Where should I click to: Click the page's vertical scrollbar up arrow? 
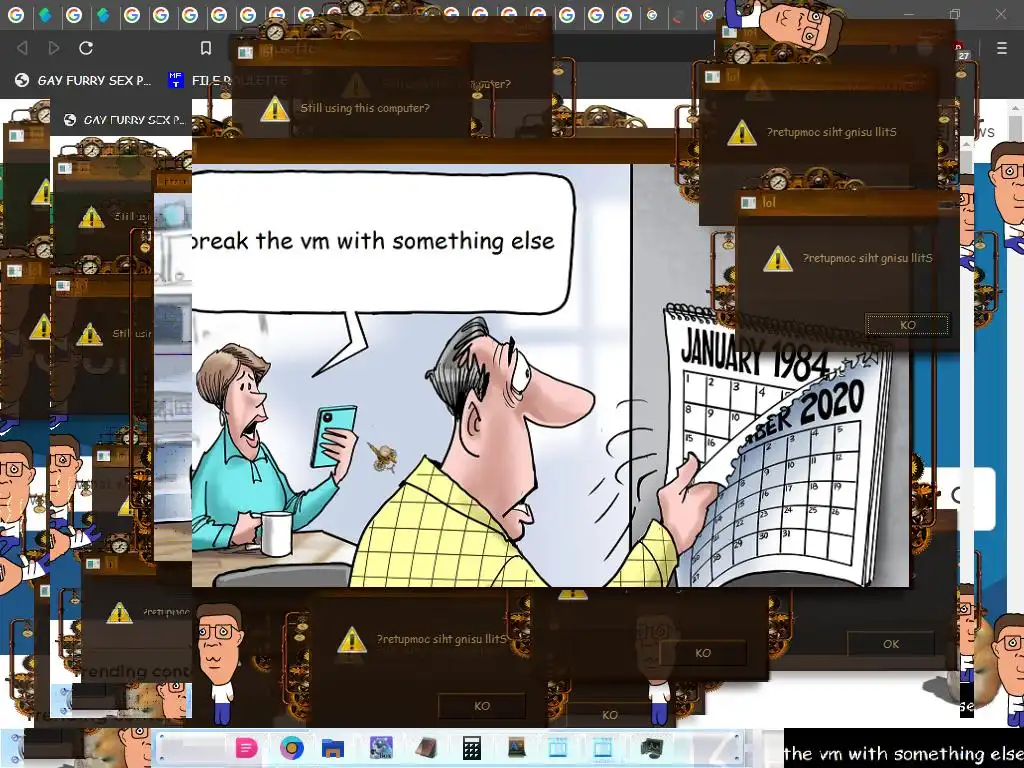tap(1015, 108)
